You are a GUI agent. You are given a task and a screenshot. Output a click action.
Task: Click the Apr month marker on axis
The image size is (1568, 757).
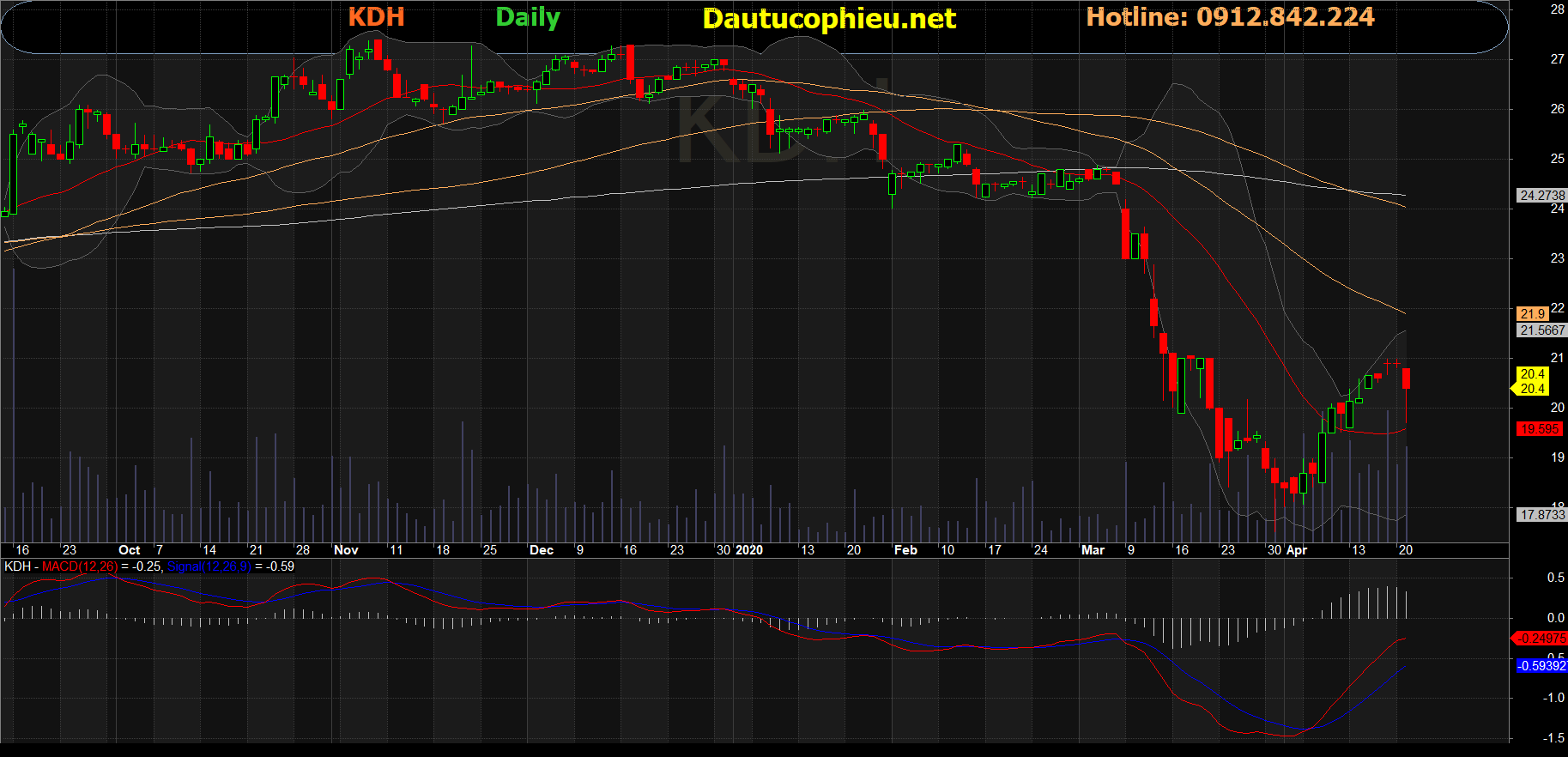(x=1296, y=550)
